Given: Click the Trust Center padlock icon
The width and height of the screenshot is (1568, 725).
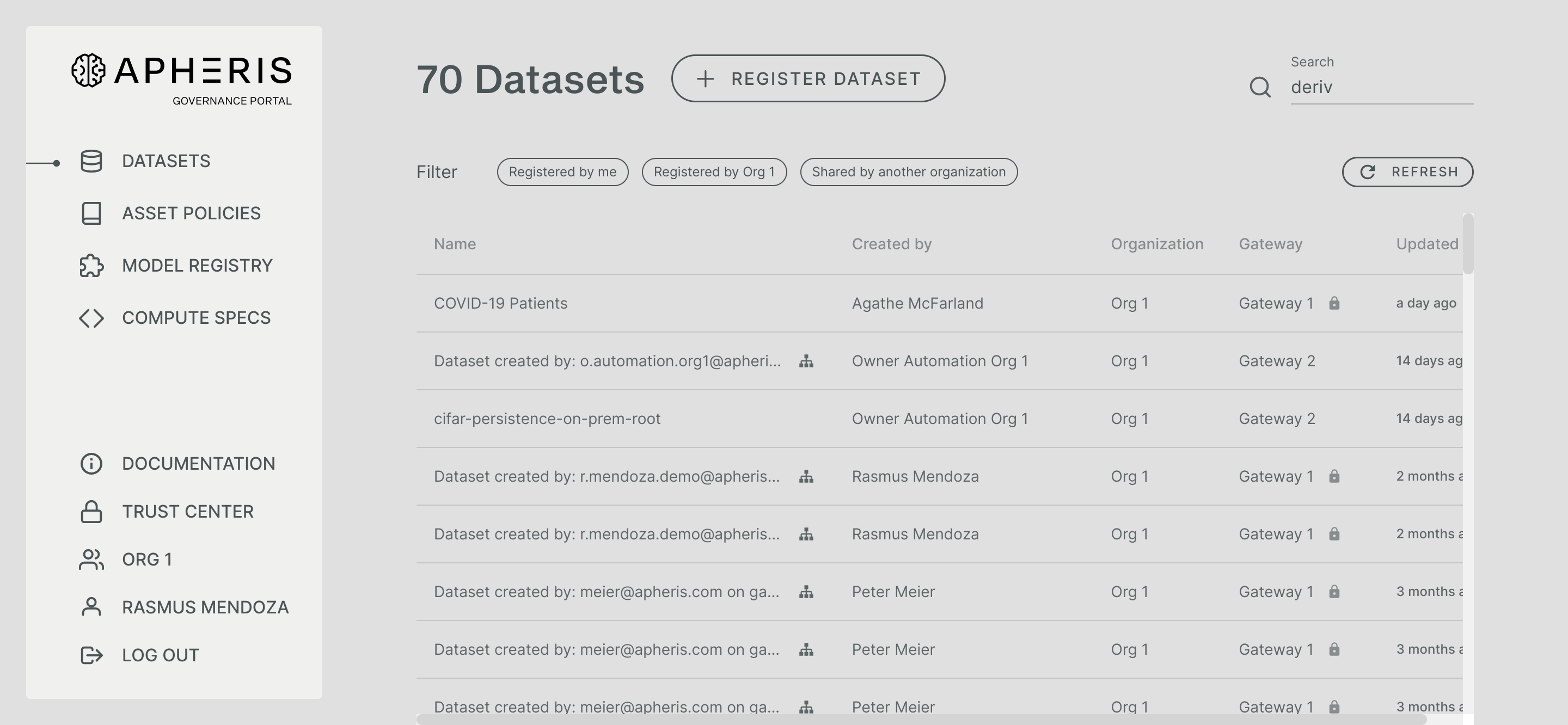Looking at the screenshot, I should pyautogui.click(x=91, y=512).
